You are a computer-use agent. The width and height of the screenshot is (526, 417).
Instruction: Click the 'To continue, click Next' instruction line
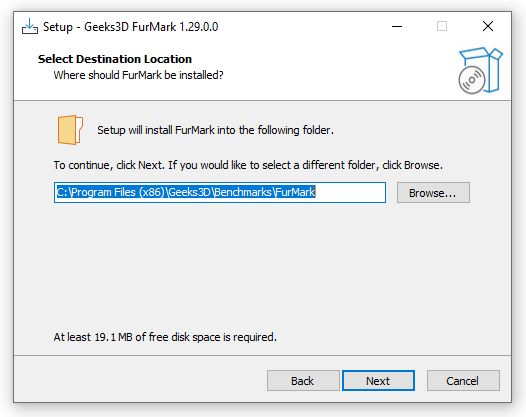click(248, 165)
